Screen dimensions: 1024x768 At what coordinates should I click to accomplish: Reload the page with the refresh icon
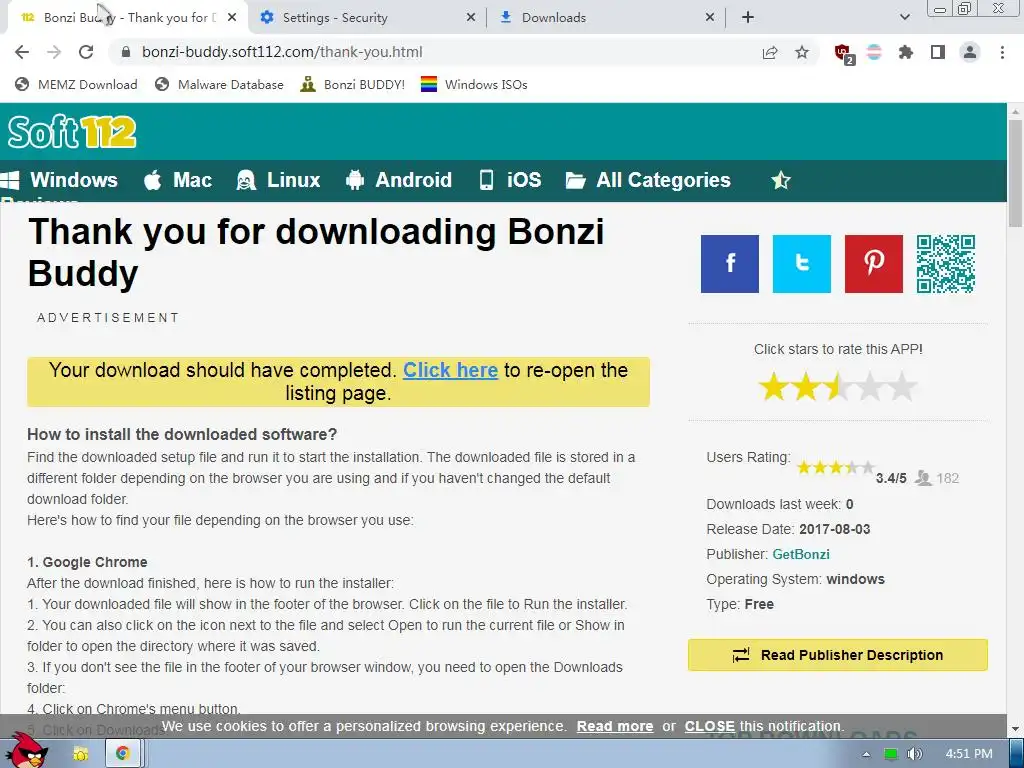point(86,52)
